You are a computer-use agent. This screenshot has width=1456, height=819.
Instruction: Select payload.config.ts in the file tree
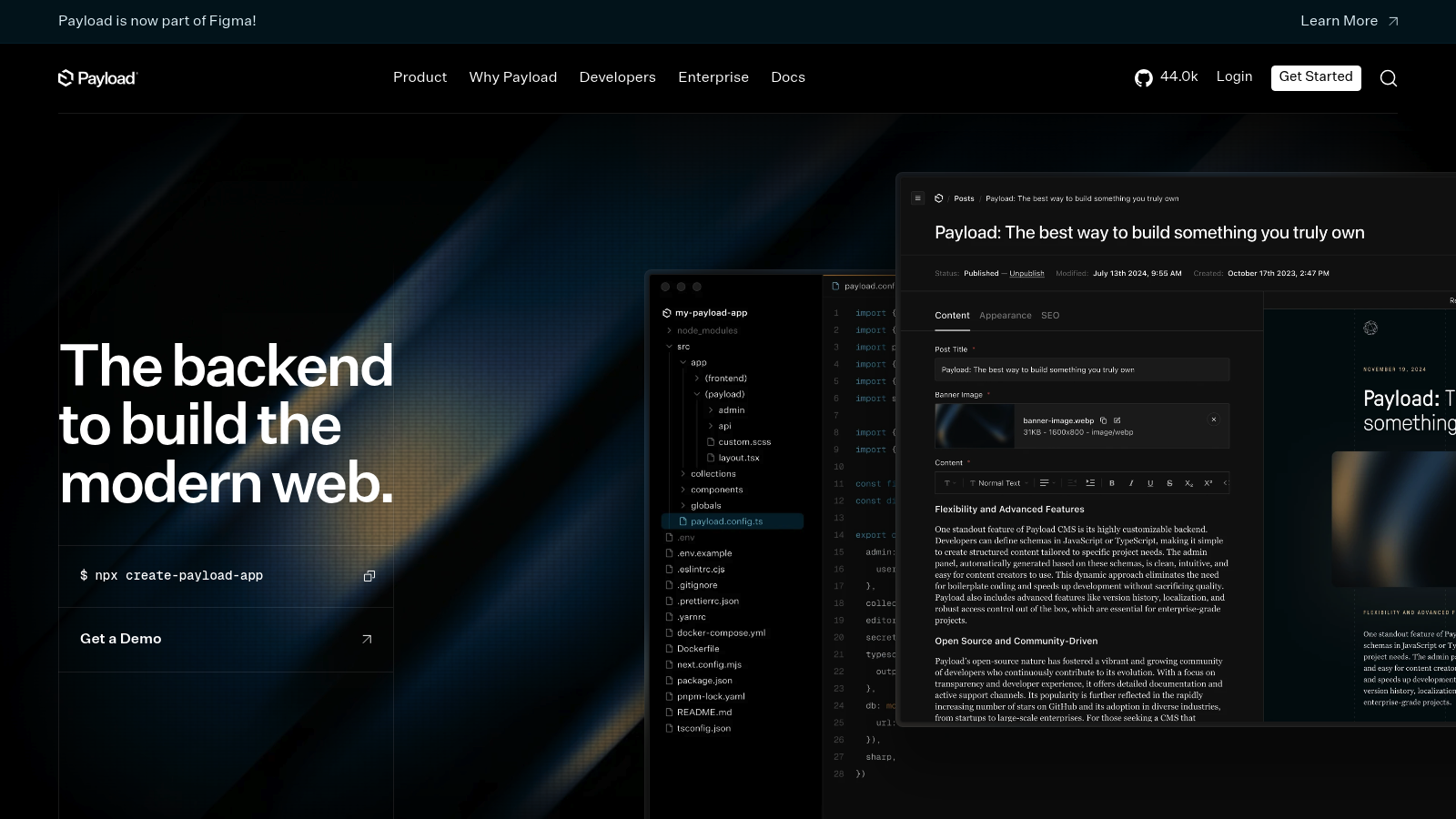pyautogui.click(x=733, y=521)
